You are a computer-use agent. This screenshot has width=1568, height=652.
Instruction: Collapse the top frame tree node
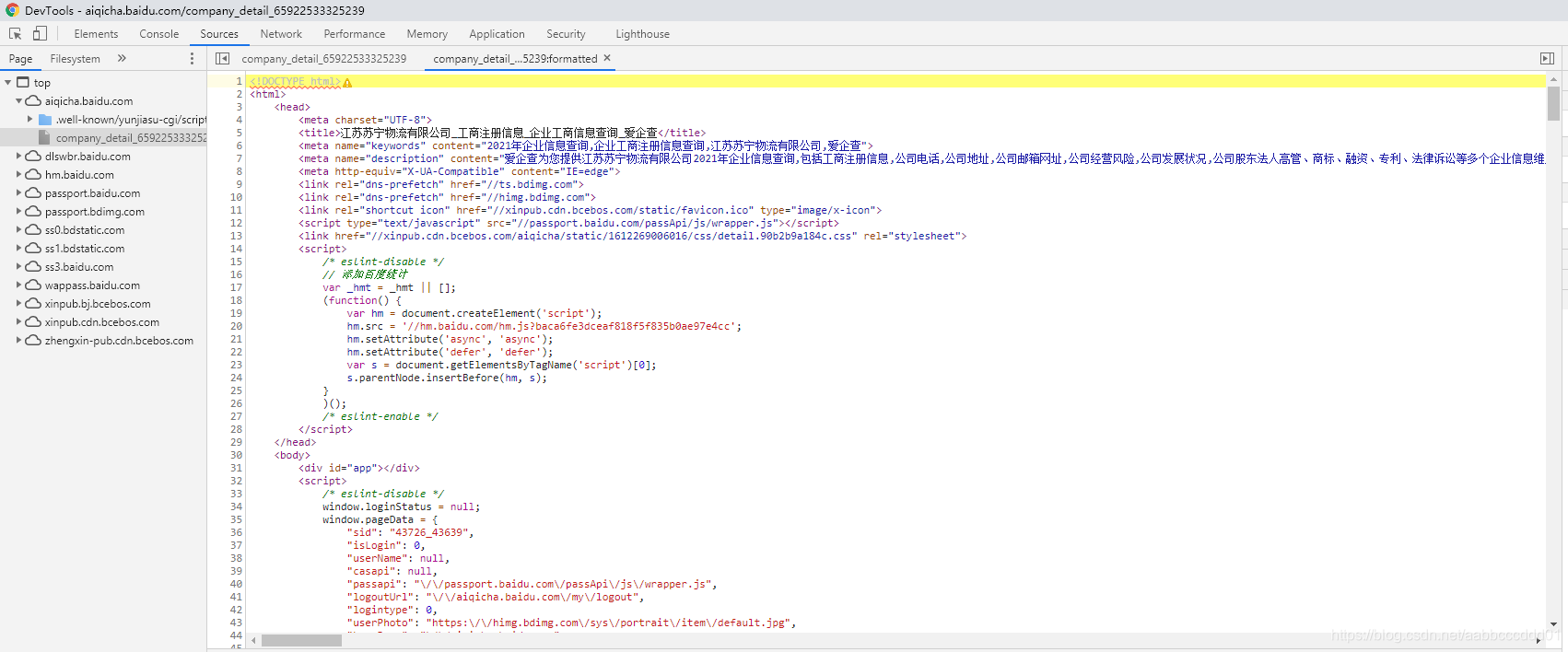(x=8, y=82)
